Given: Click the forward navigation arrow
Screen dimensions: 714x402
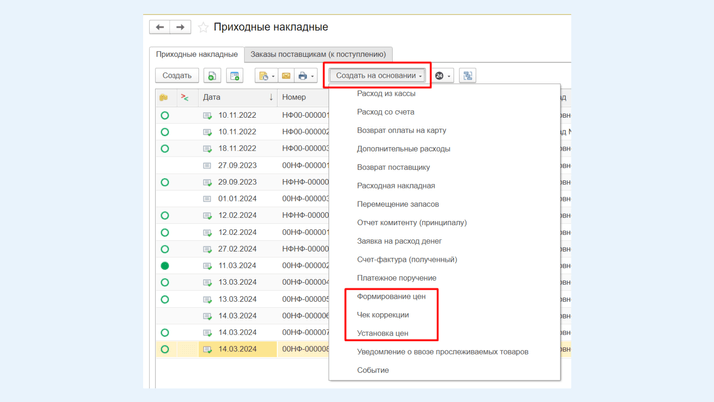Looking at the screenshot, I should [x=180, y=27].
